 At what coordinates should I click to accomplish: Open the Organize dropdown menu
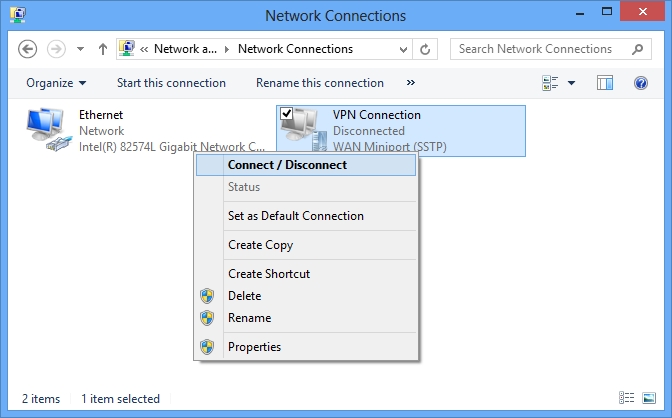[x=56, y=83]
